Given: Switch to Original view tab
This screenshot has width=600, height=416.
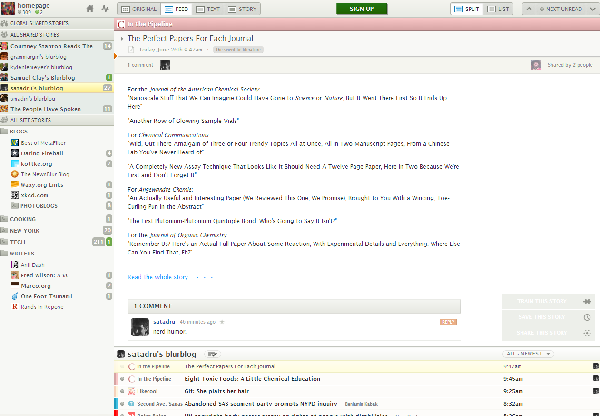Looking at the screenshot, I should tap(139, 9).
